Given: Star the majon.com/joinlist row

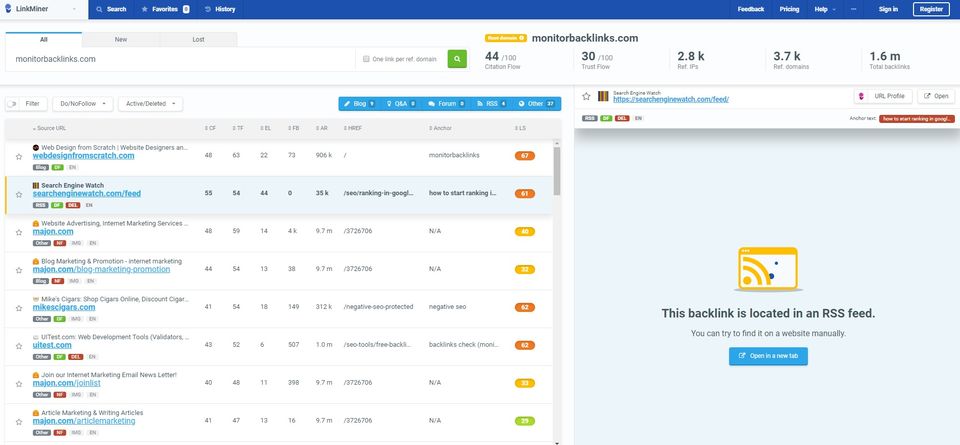Looking at the screenshot, I should [x=19, y=384].
